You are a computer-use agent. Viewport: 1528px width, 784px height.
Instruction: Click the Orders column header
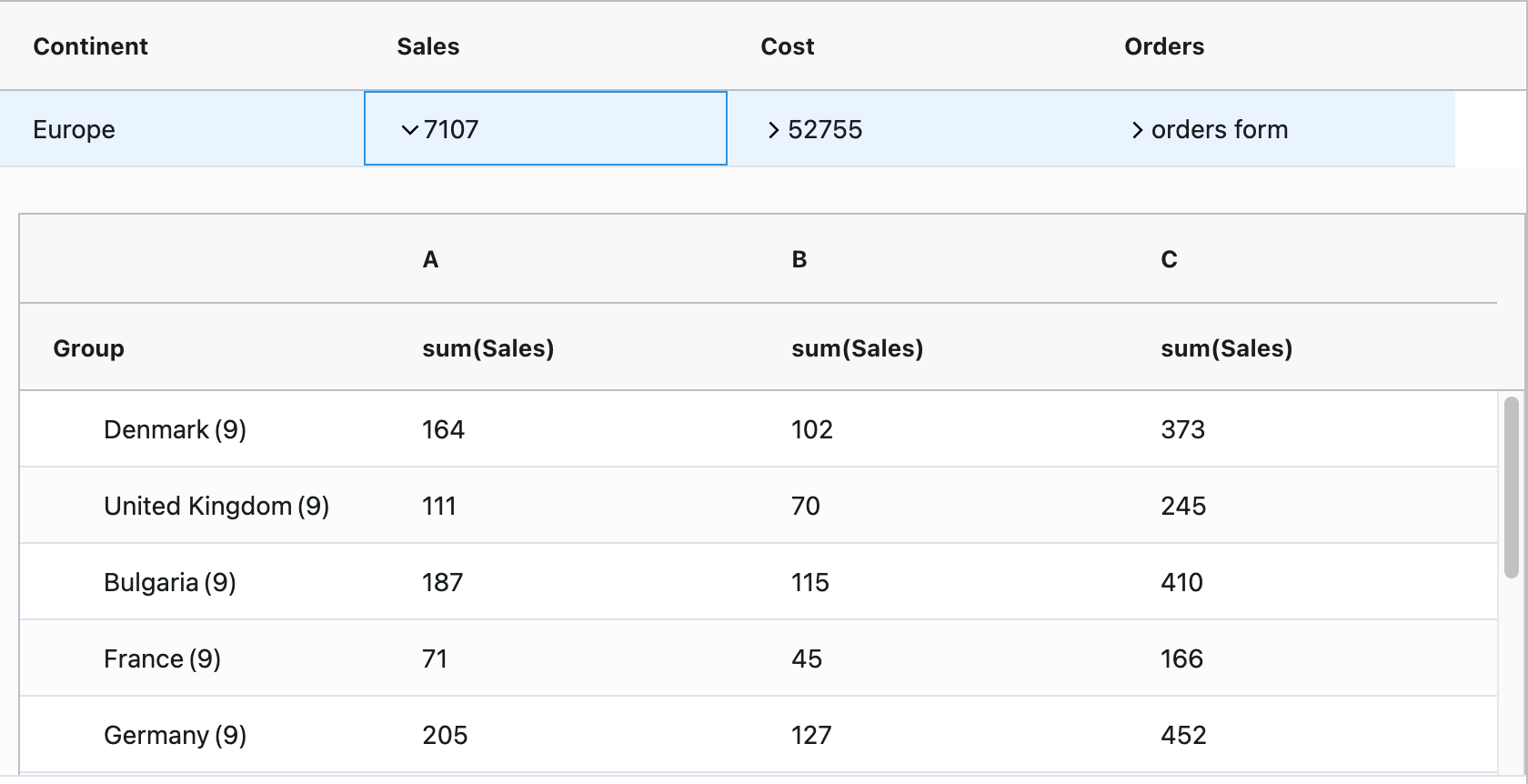click(x=1163, y=46)
